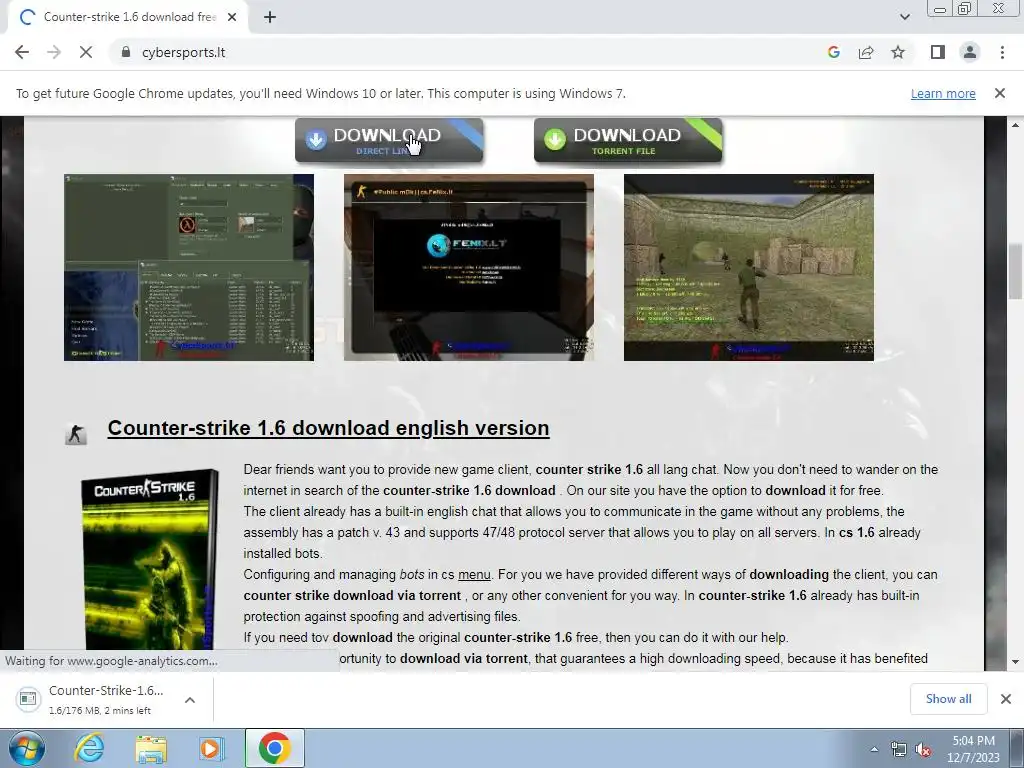Click the forward navigation arrow

(x=54, y=52)
